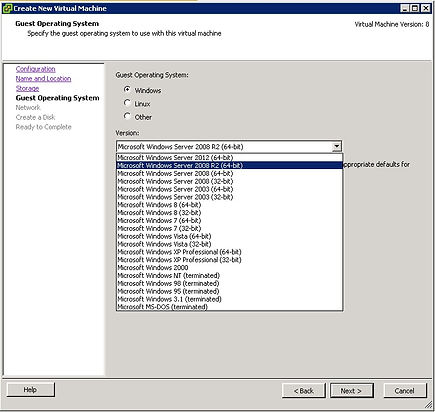Screen dimensions: 435x412
Task: Click the window resize grip corner
Action: 429,405
